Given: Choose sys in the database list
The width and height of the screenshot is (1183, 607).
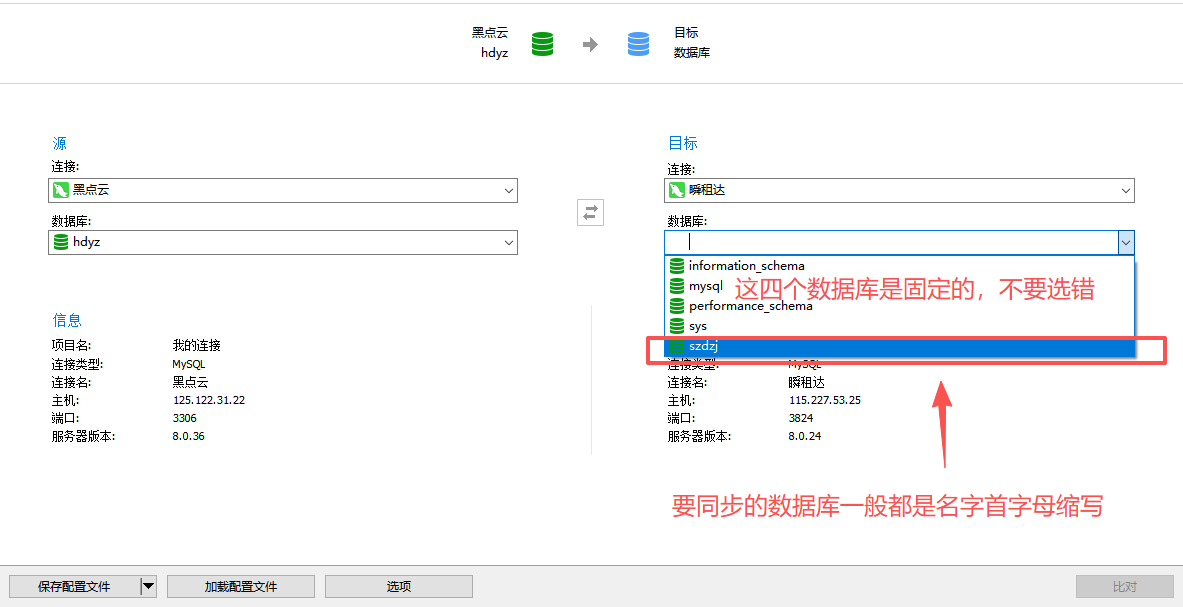Looking at the screenshot, I should click(x=698, y=326).
